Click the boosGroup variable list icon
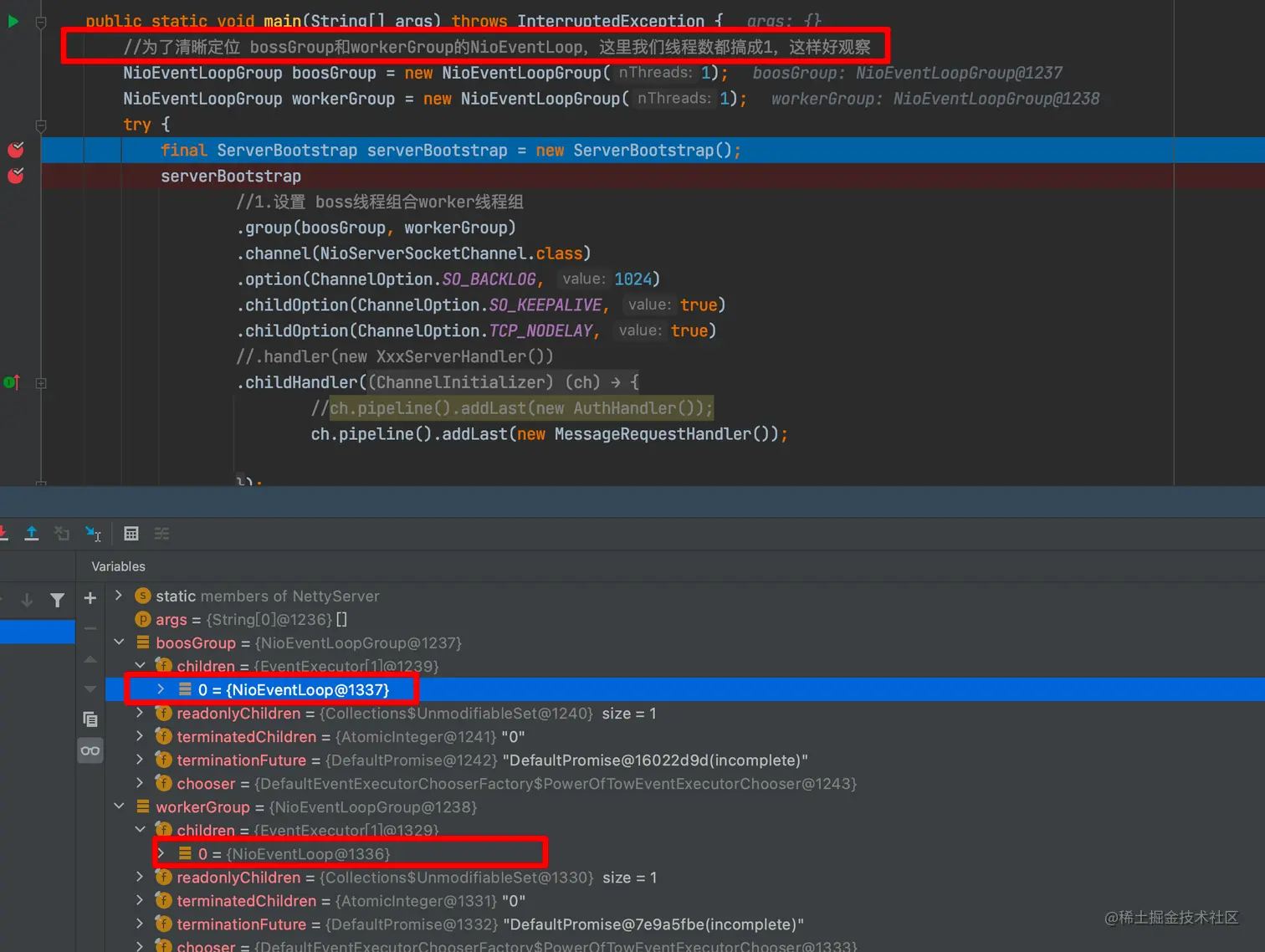Viewport: 1265px width, 952px height. pos(143,642)
